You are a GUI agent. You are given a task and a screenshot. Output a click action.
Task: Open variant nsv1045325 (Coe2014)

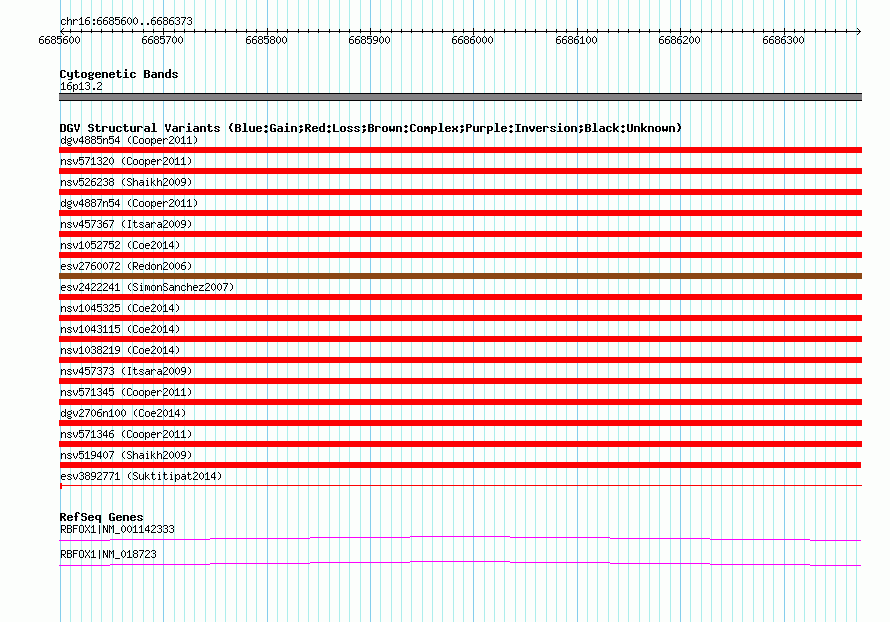120,308
